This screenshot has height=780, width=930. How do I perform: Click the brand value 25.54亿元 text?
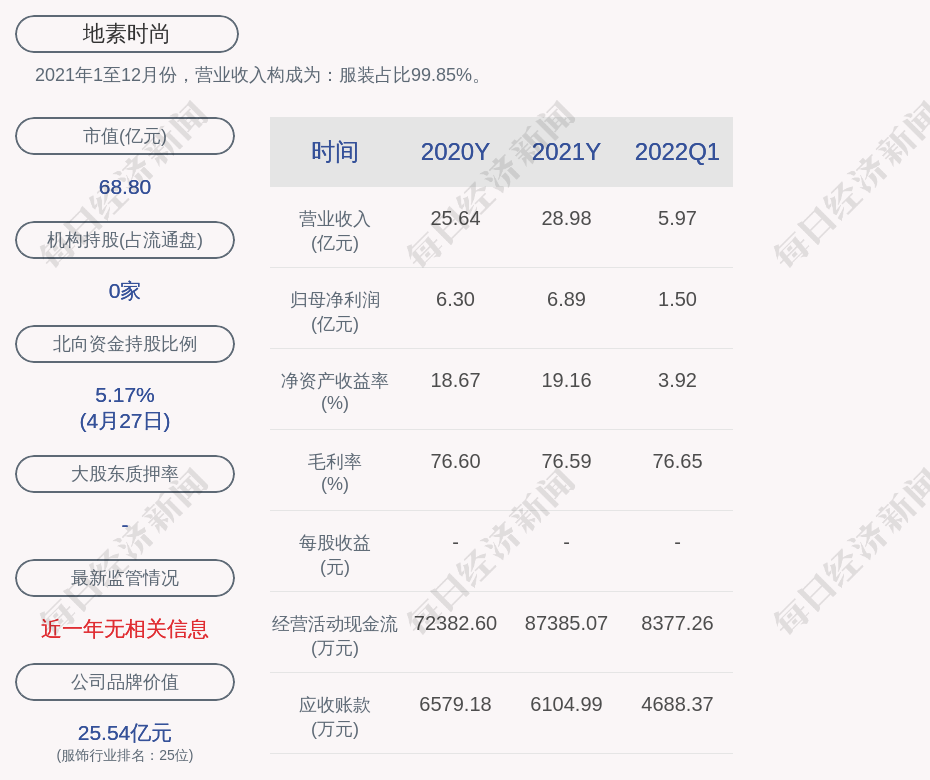click(125, 733)
